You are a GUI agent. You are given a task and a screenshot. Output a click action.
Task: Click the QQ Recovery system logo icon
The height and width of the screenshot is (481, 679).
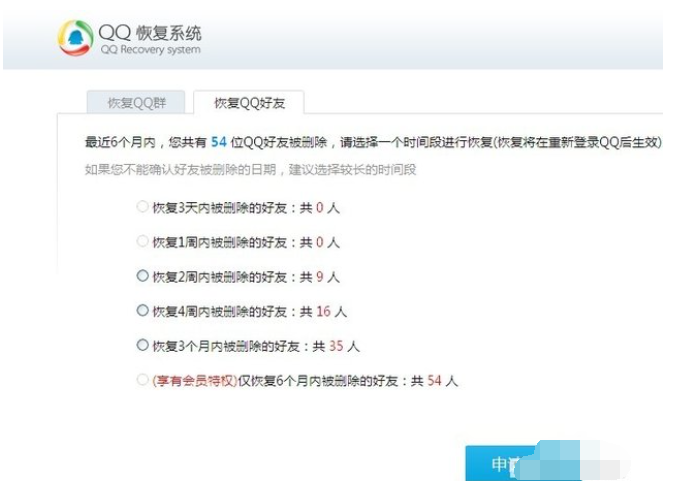click(75, 38)
